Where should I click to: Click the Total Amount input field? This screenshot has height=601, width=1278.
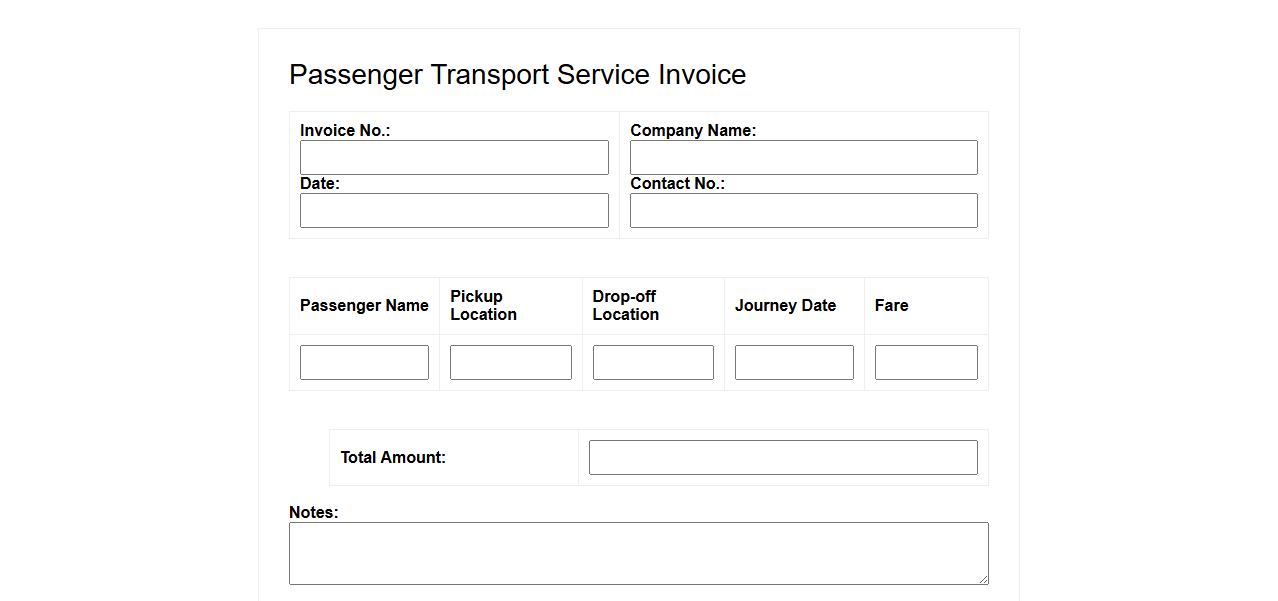tap(783, 458)
